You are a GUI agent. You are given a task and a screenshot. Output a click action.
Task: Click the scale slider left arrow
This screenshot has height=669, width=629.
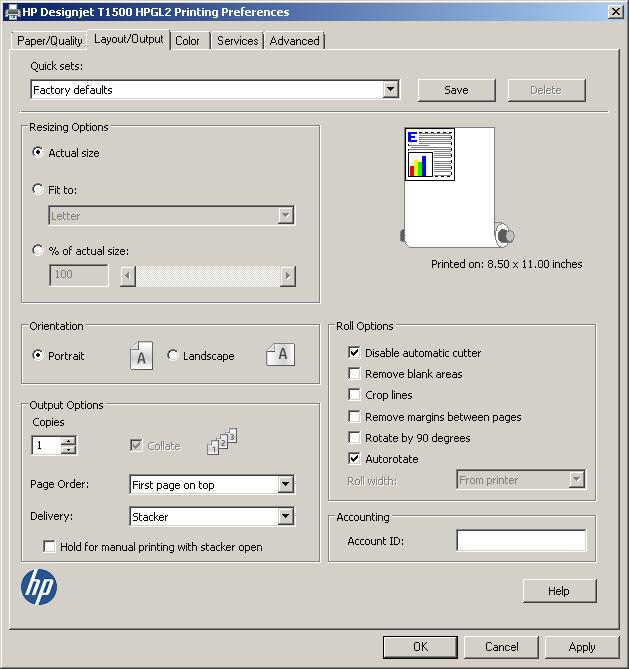coord(128,276)
